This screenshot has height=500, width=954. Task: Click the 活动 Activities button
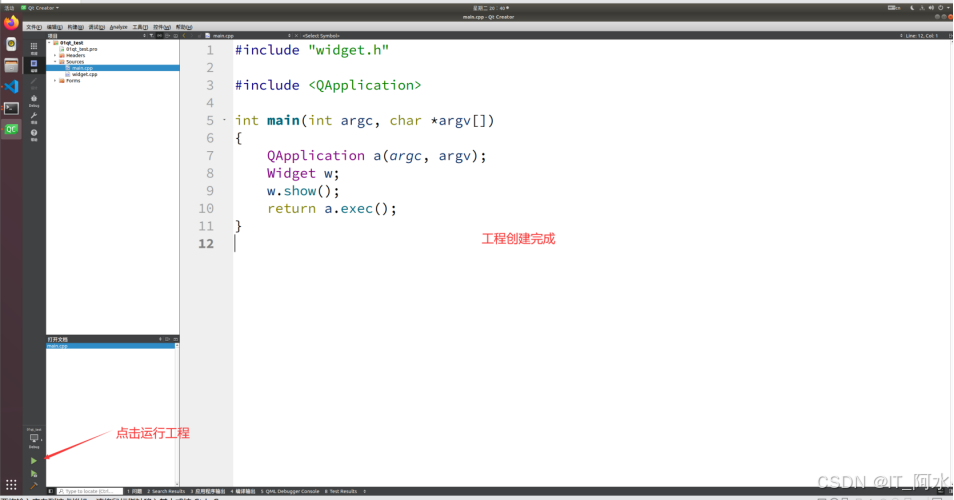9,8
